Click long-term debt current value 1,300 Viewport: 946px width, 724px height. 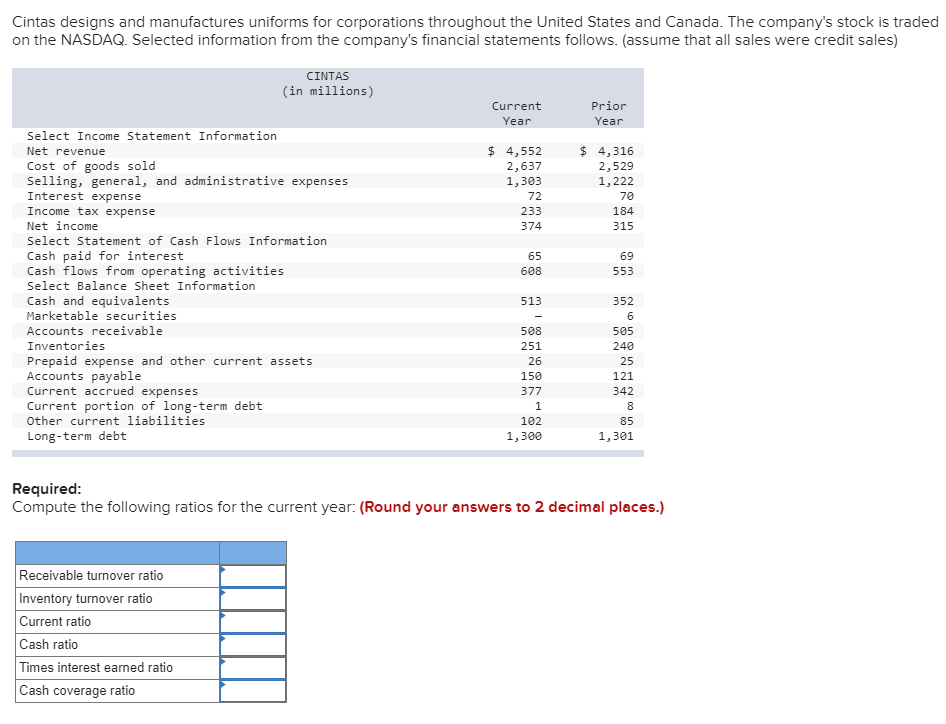point(524,436)
